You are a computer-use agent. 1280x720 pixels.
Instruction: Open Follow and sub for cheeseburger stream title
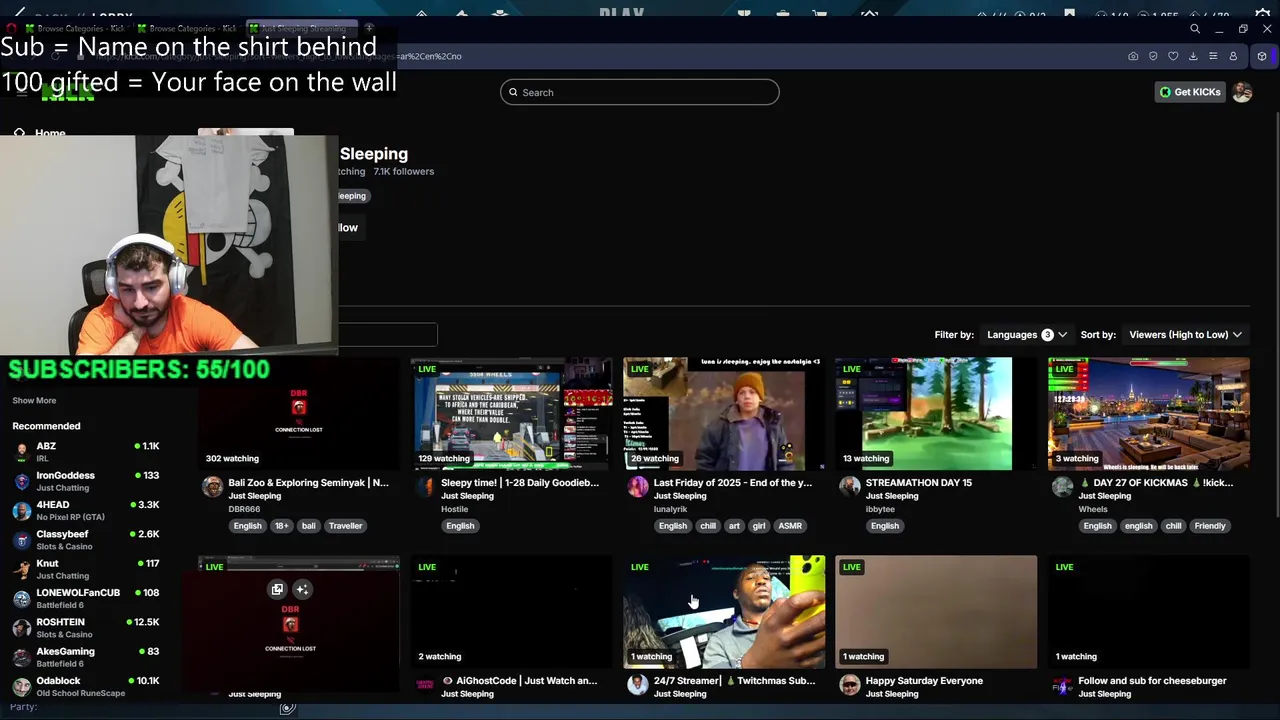click(x=1152, y=681)
